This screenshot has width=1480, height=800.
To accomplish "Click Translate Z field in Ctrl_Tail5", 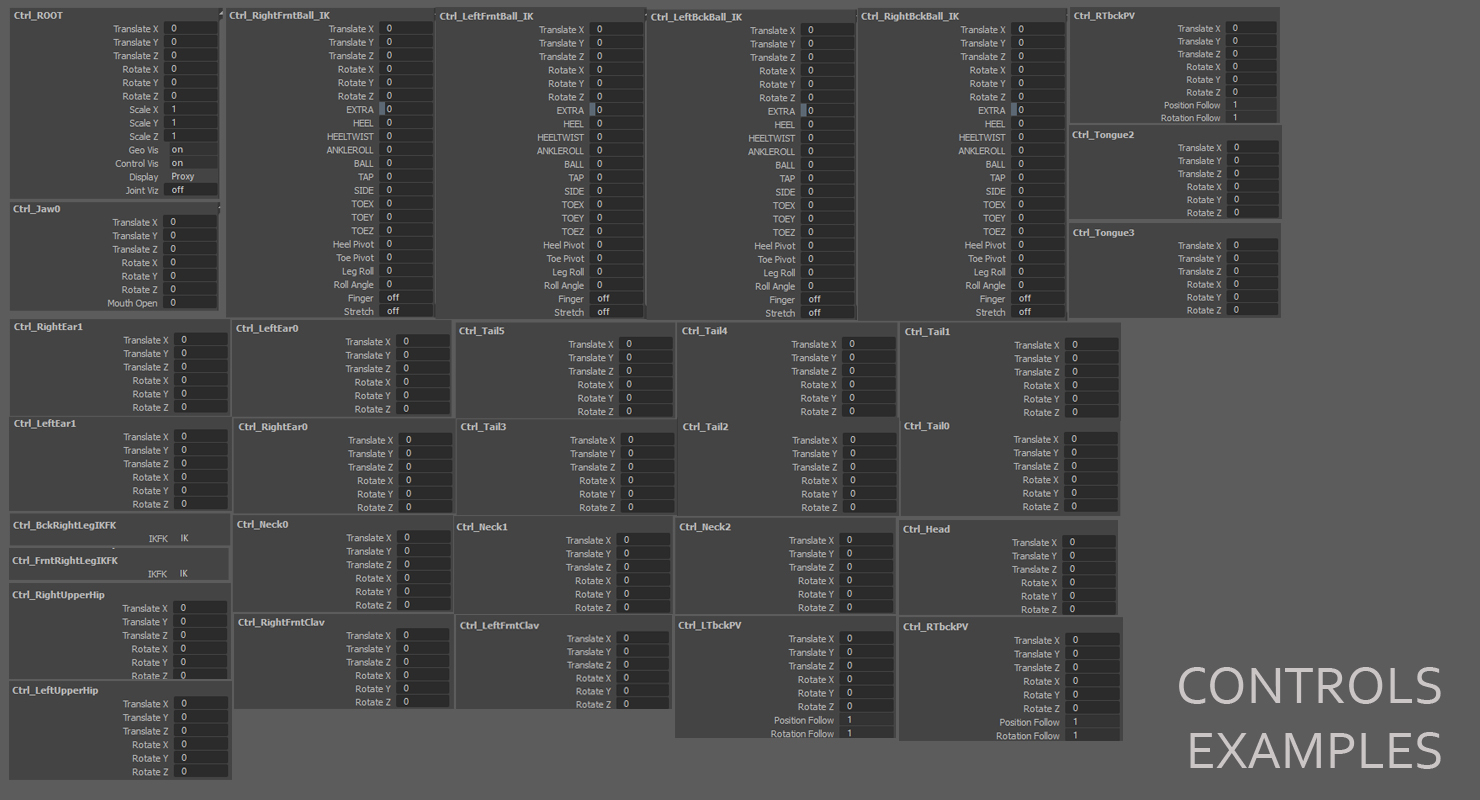I will 647,371.
